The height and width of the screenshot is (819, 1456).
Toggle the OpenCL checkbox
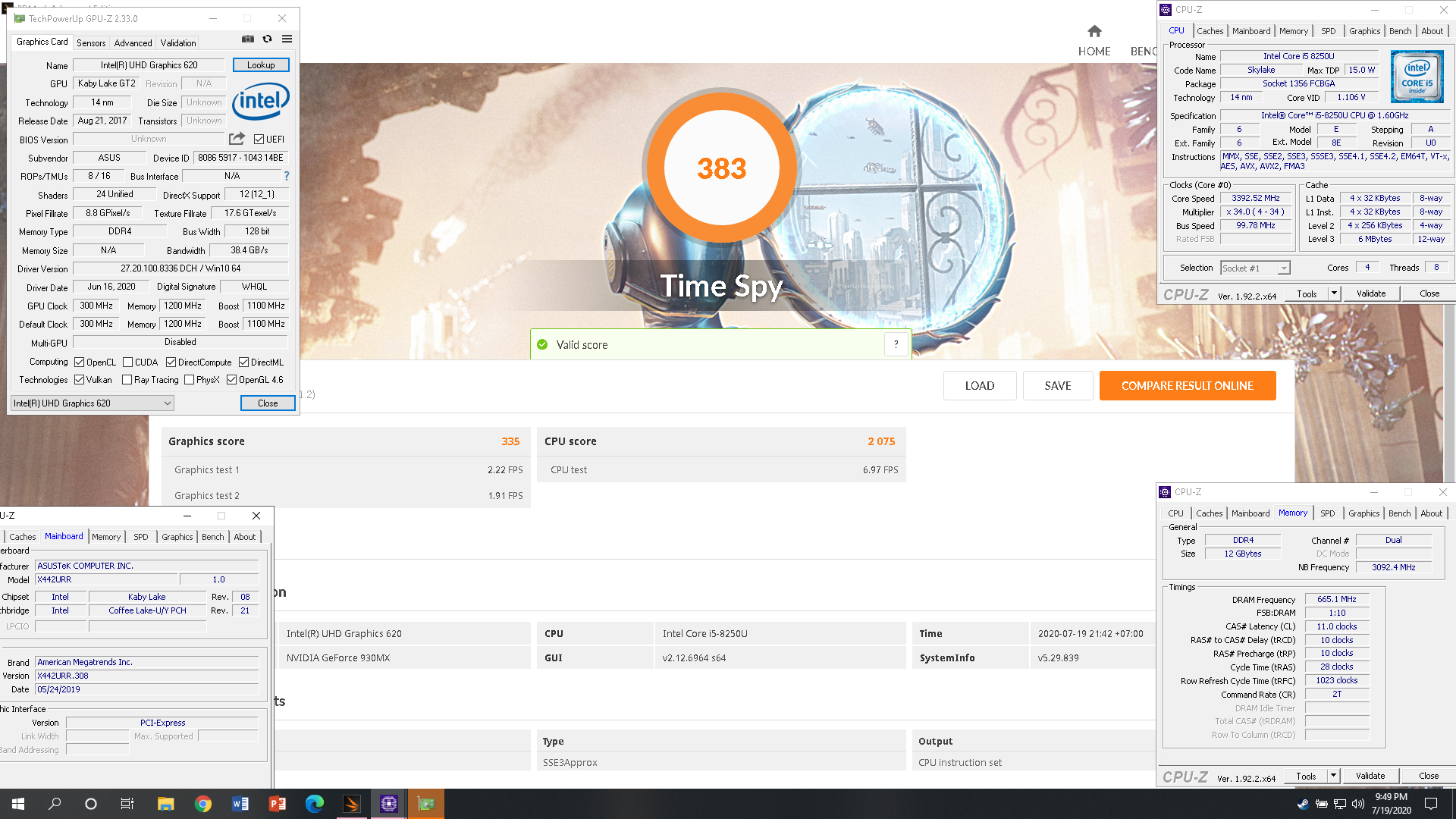[79, 362]
